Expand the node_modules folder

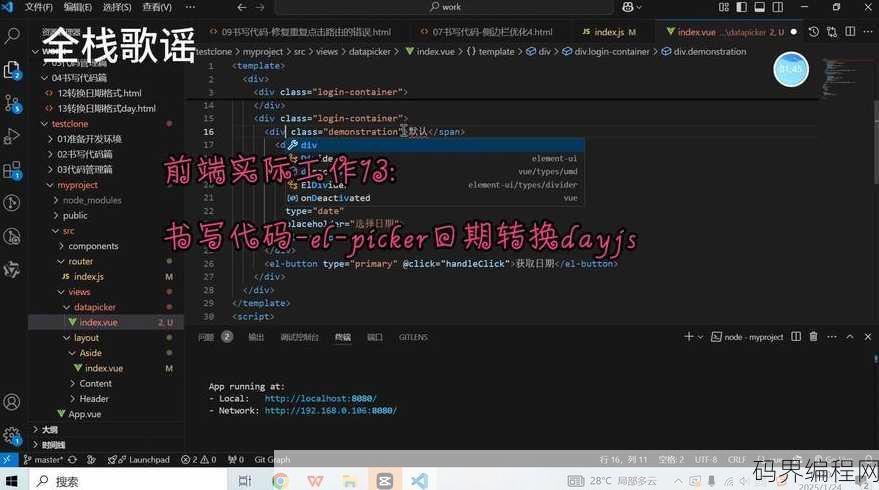(x=92, y=200)
